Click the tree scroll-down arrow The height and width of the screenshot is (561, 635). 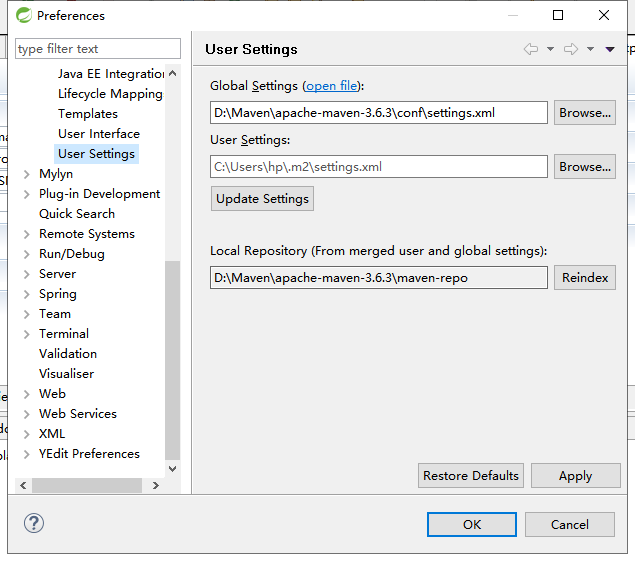(x=173, y=469)
